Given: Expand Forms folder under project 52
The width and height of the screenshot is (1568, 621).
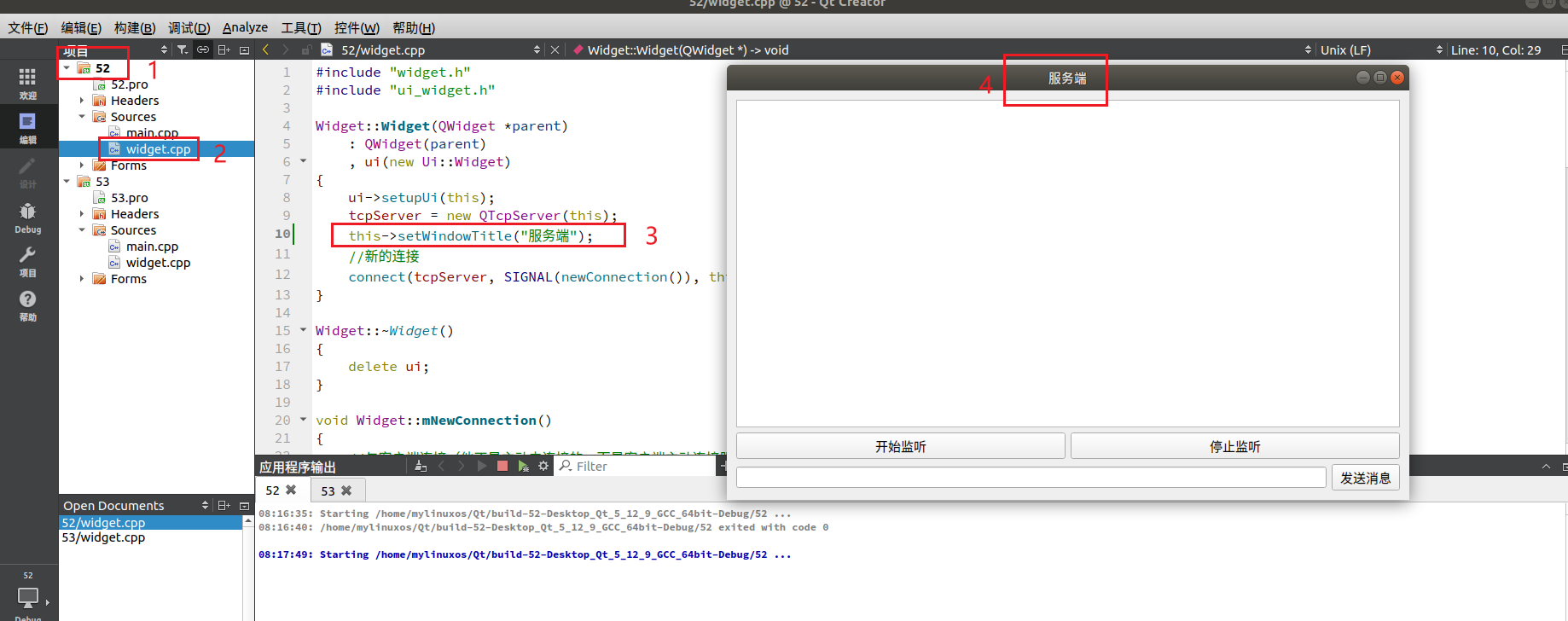Looking at the screenshot, I should (x=82, y=165).
